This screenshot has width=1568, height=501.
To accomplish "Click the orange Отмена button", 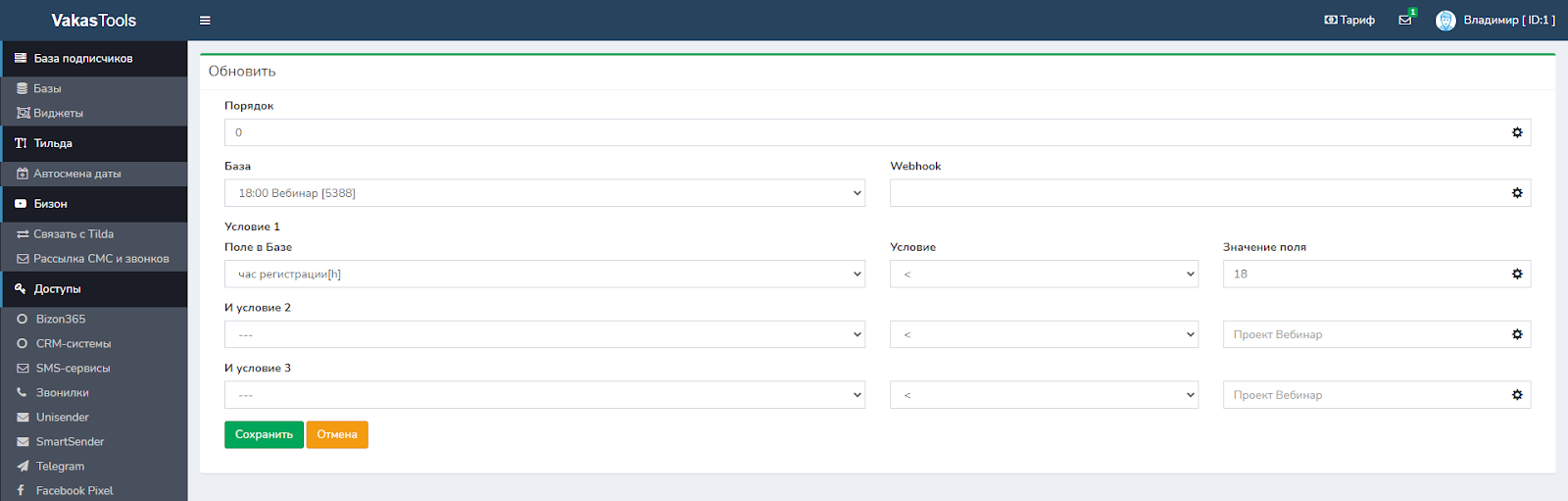I will pyautogui.click(x=337, y=434).
